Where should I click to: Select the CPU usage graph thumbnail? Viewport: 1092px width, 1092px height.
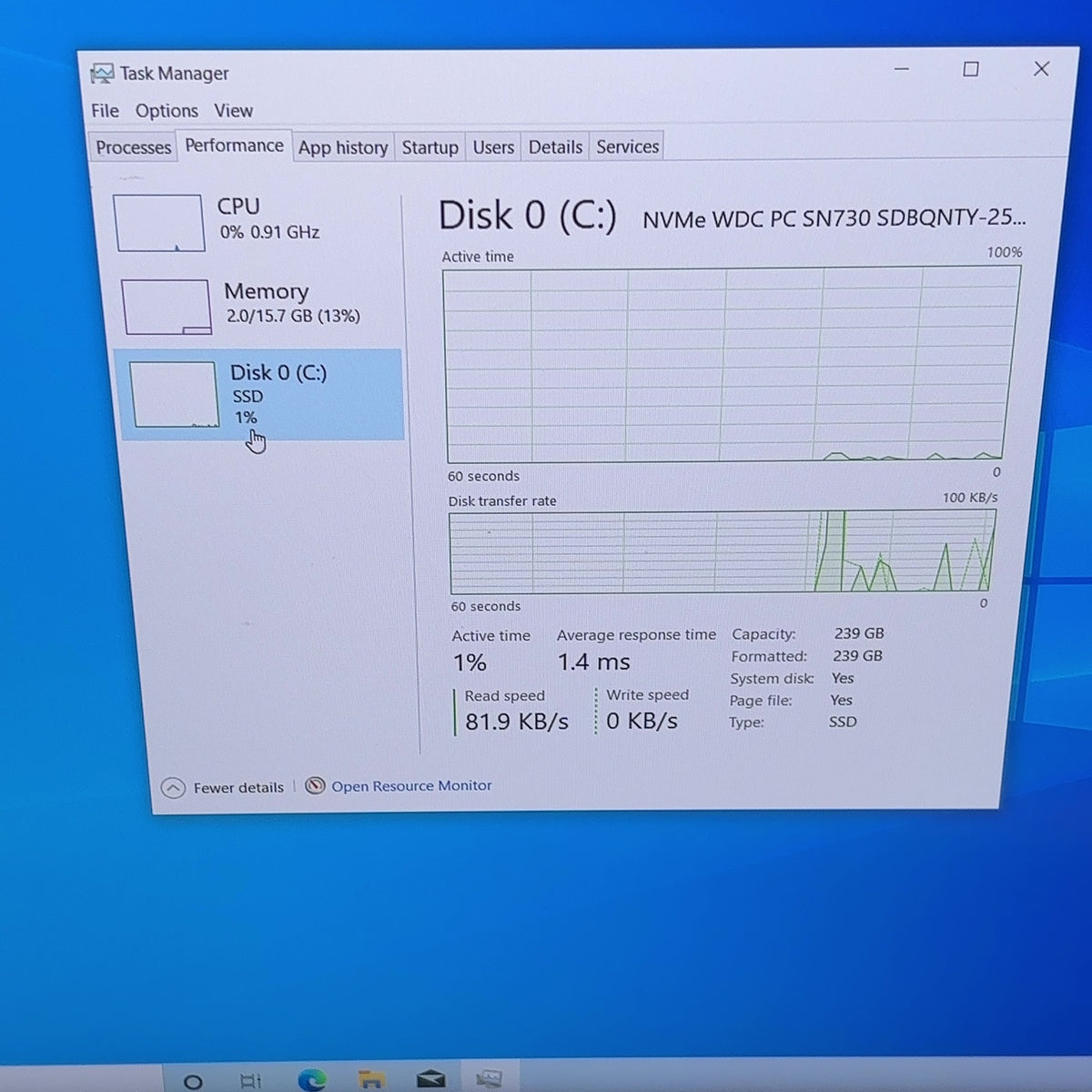(x=159, y=223)
